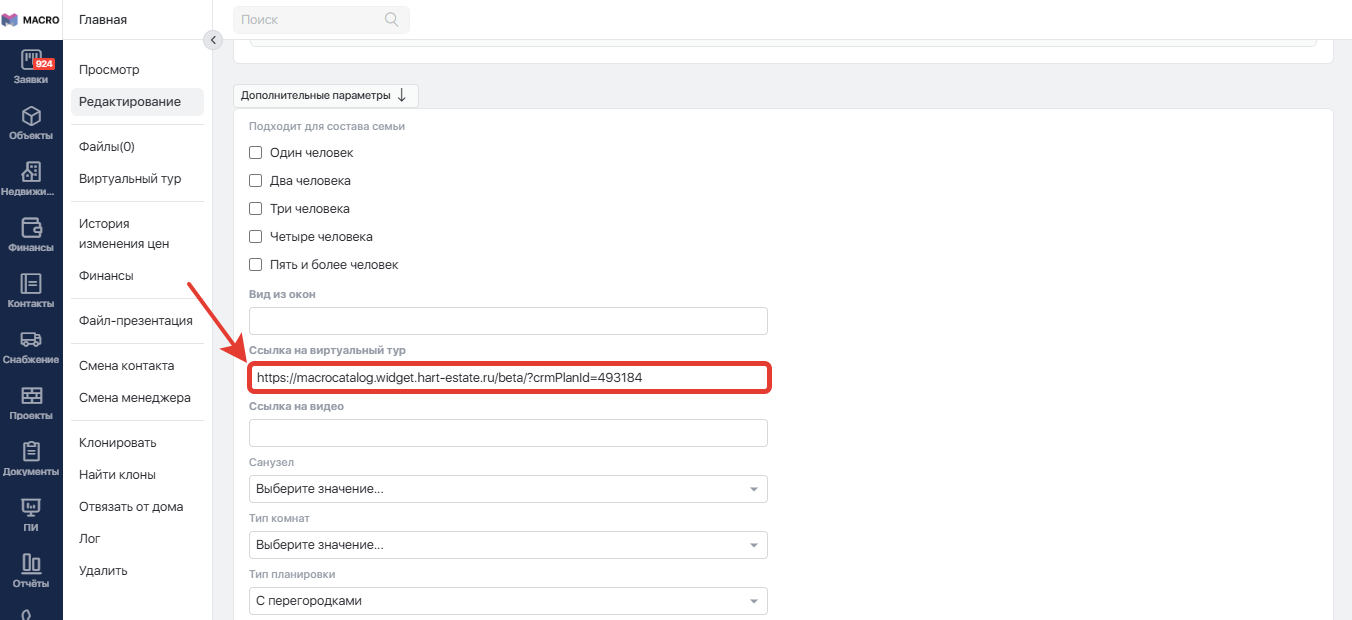1352x620 pixels.
Task: Open the Документы clipboard icon
Action: 31,452
